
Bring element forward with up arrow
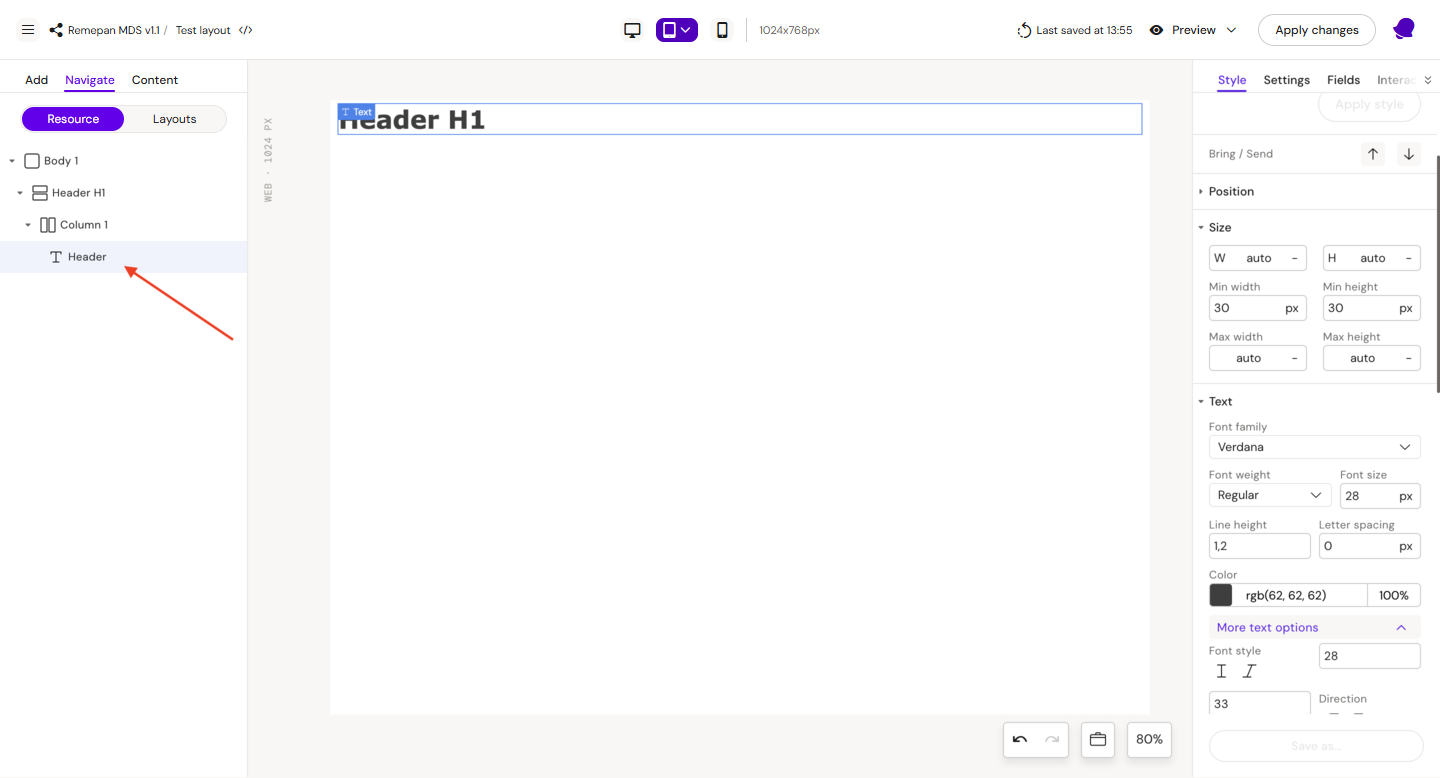(x=1373, y=154)
